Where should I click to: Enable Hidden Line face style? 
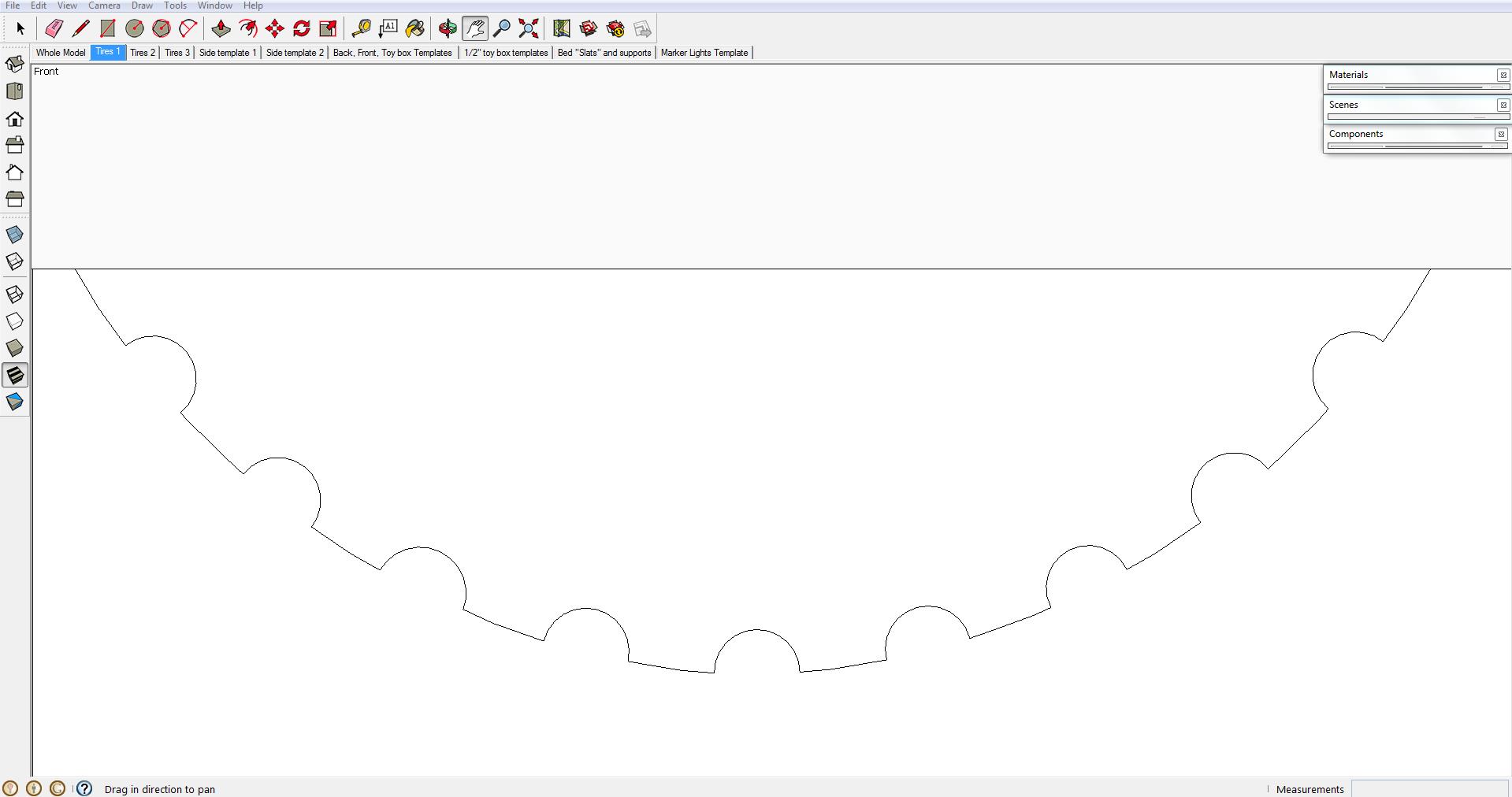15,321
